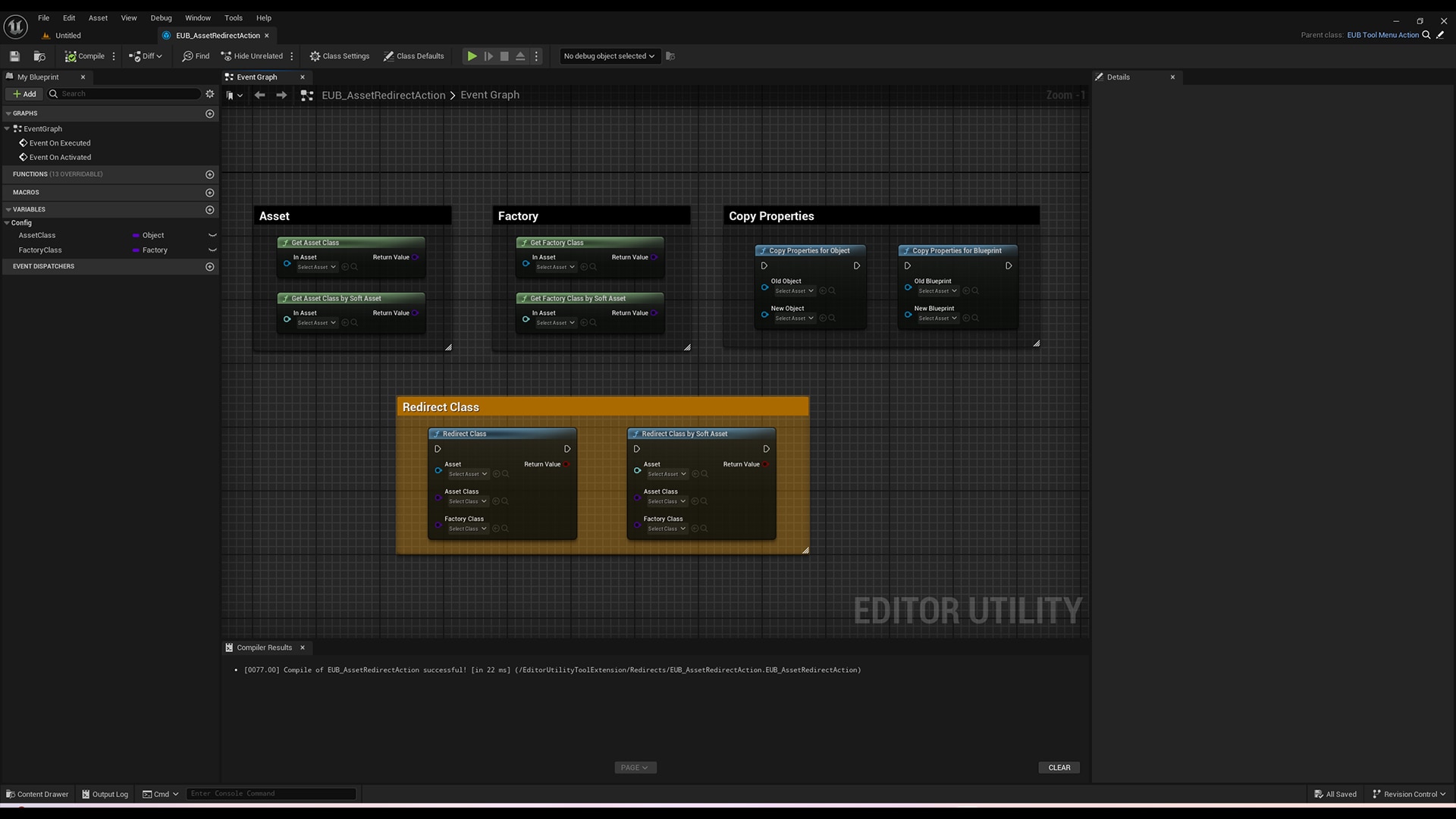Open Class Settings
1456x819 pixels.
click(x=339, y=55)
